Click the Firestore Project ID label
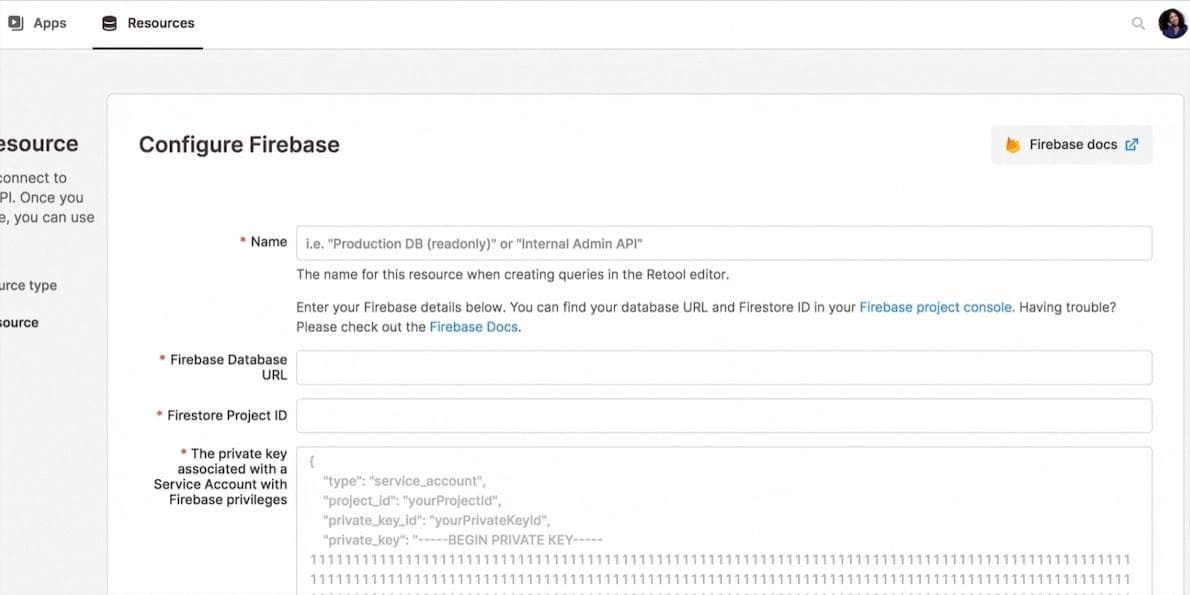 [227, 416]
